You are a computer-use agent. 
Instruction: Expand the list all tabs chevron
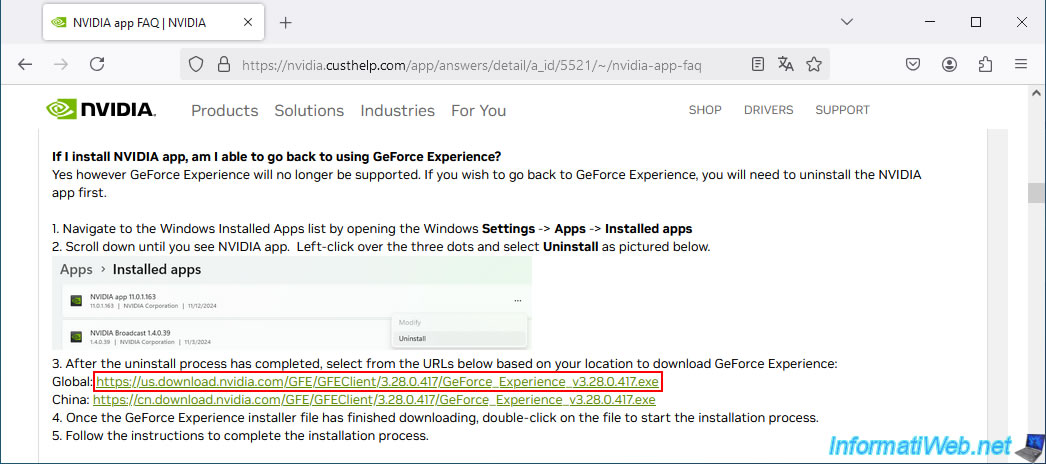[x=847, y=22]
